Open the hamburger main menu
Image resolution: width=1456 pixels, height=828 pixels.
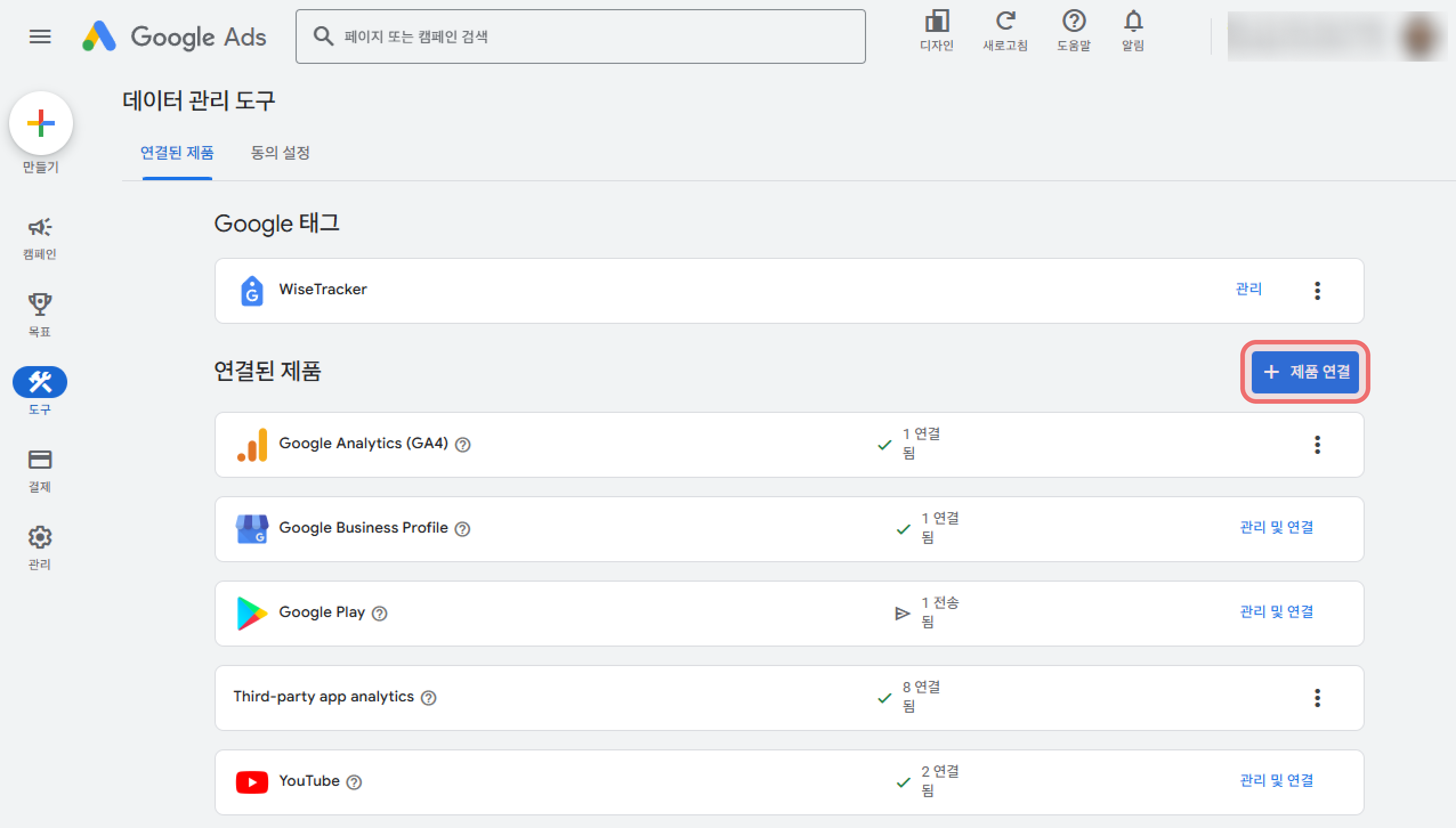pyautogui.click(x=40, y=37)
